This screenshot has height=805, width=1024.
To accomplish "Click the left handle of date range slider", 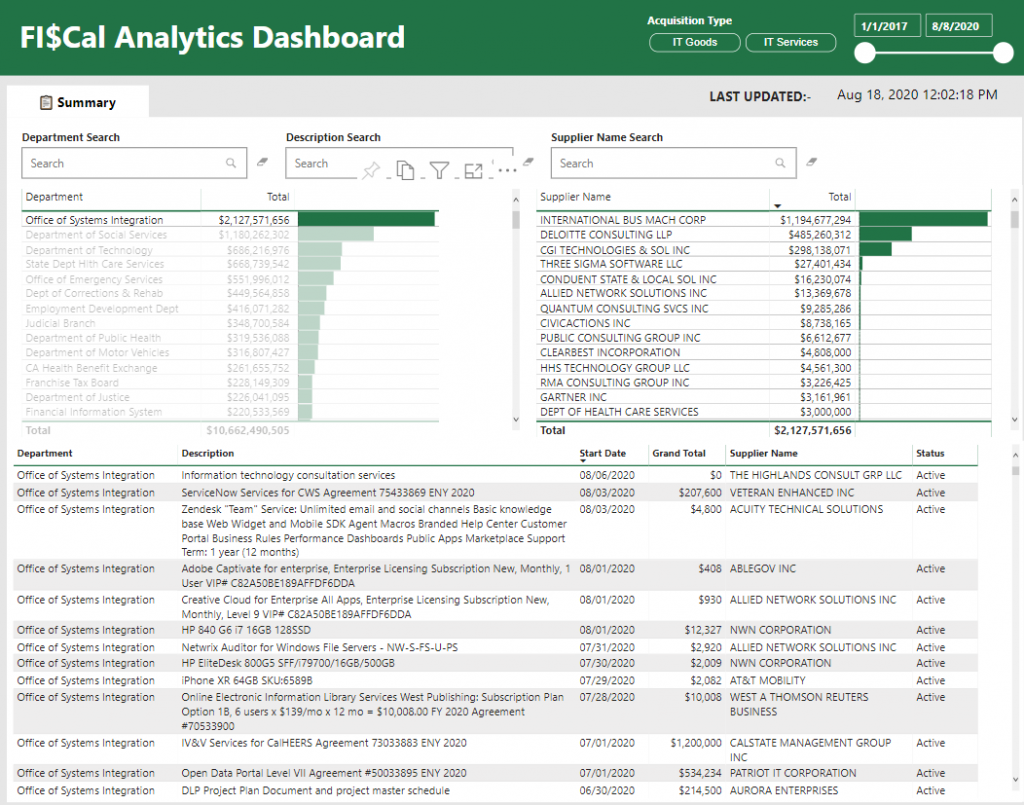I will (x=865, y=53).
